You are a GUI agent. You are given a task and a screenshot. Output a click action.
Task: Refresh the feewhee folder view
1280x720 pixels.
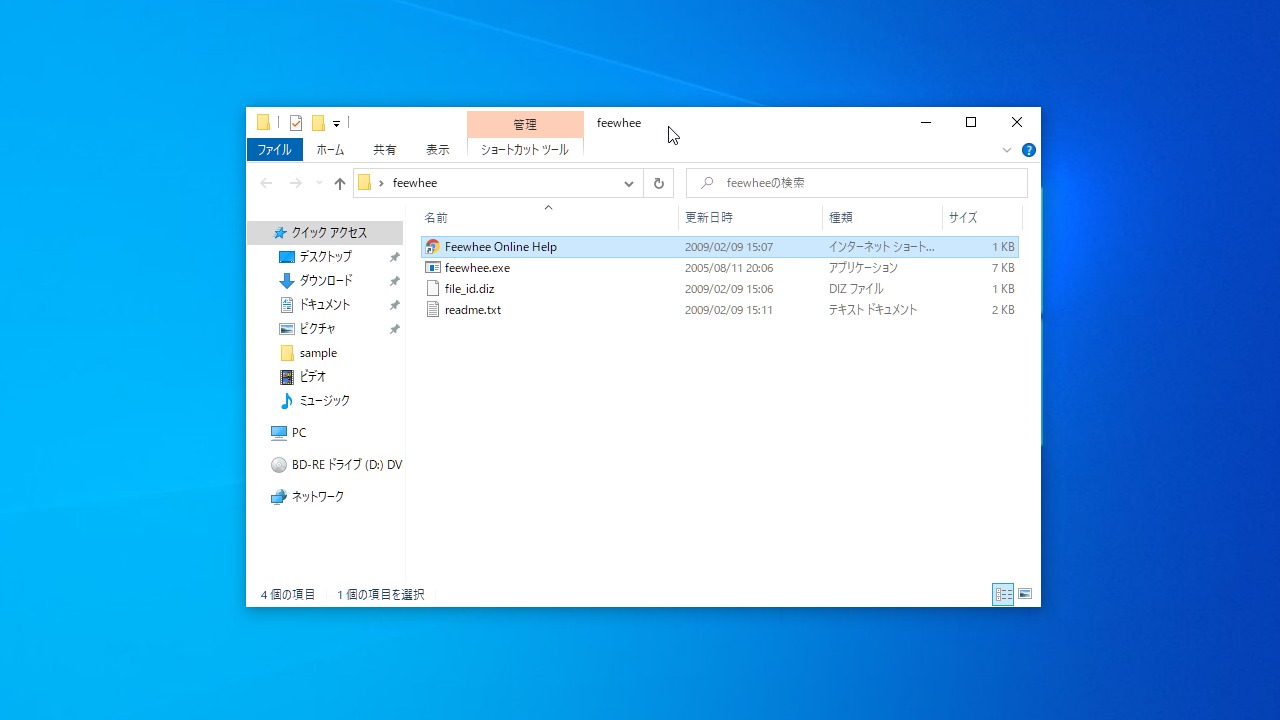658,183
